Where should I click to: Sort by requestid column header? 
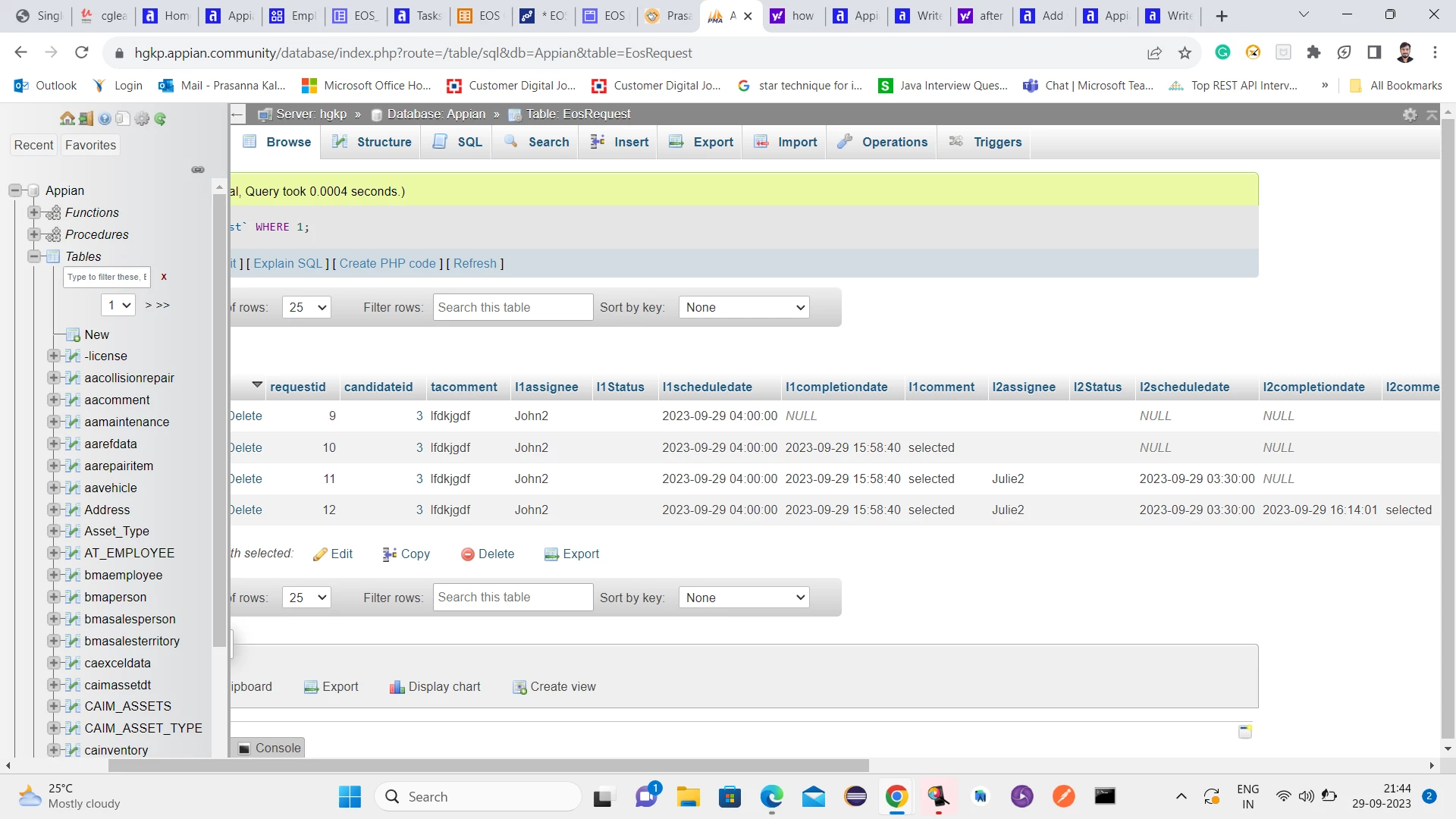(297, 388)
